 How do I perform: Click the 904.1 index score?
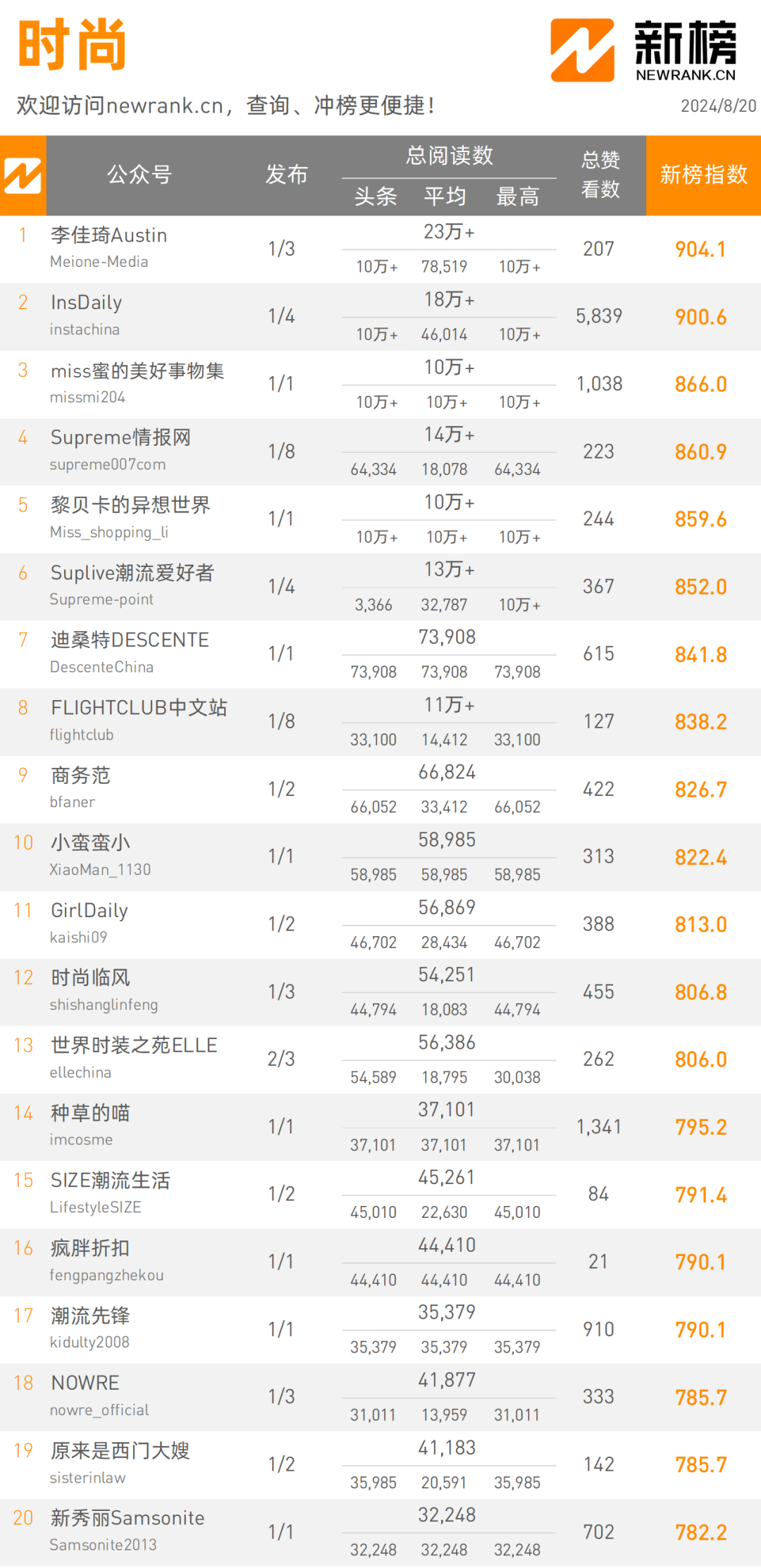pyautogui.click(x=700, y=249)
